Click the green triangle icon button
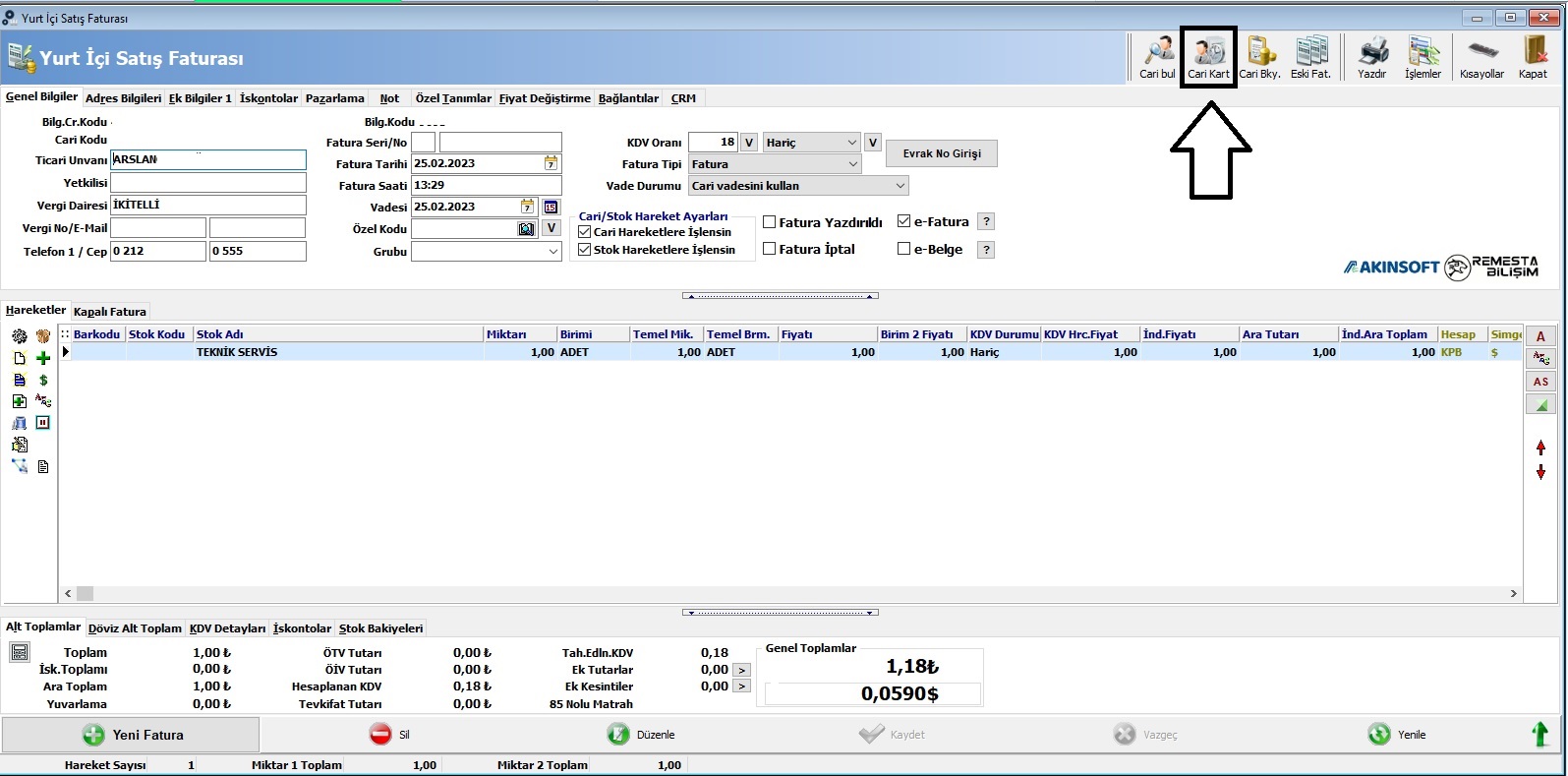The height and width of the screenshot is (776, 1568). tap(1540, 404)
